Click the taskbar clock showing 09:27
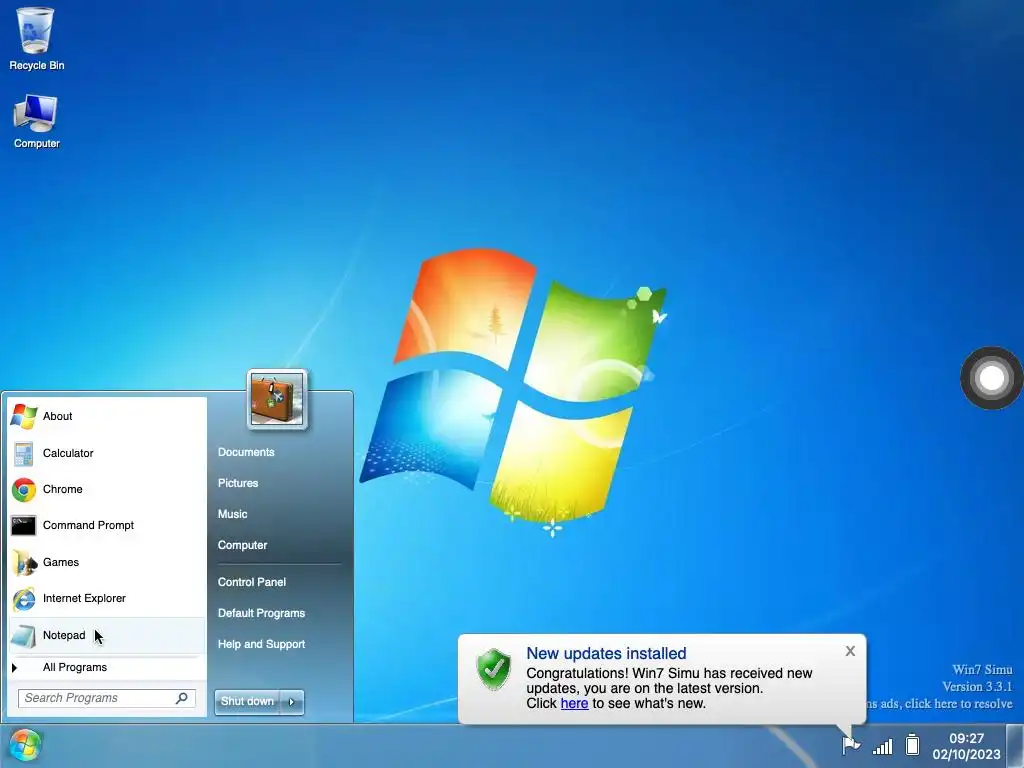 click(966, 746)
